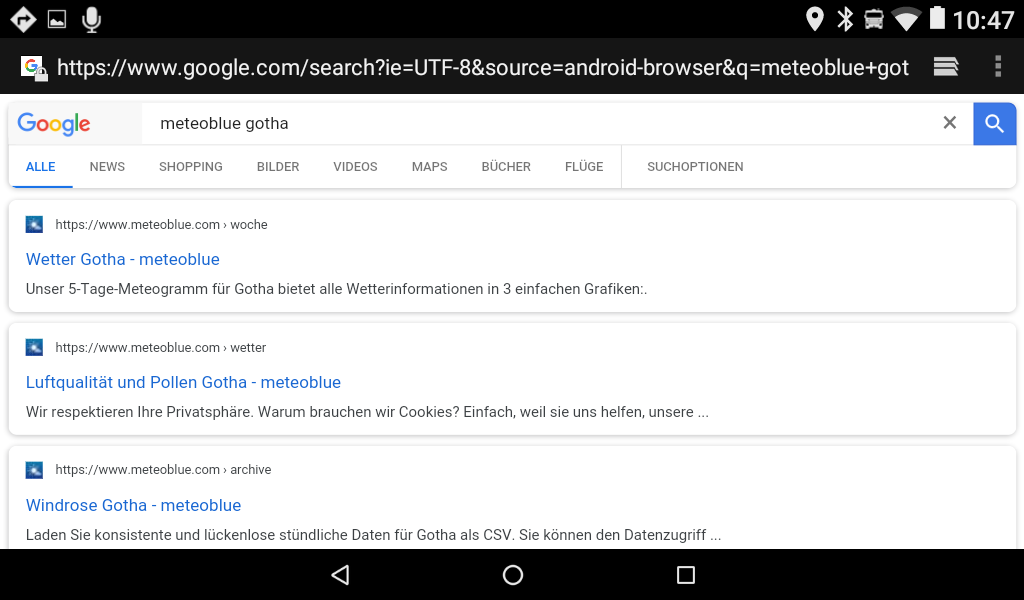Focus the 'meteoblue gotha' search field
Viewport: 1024px width, 600px height.
pos(540,124)
